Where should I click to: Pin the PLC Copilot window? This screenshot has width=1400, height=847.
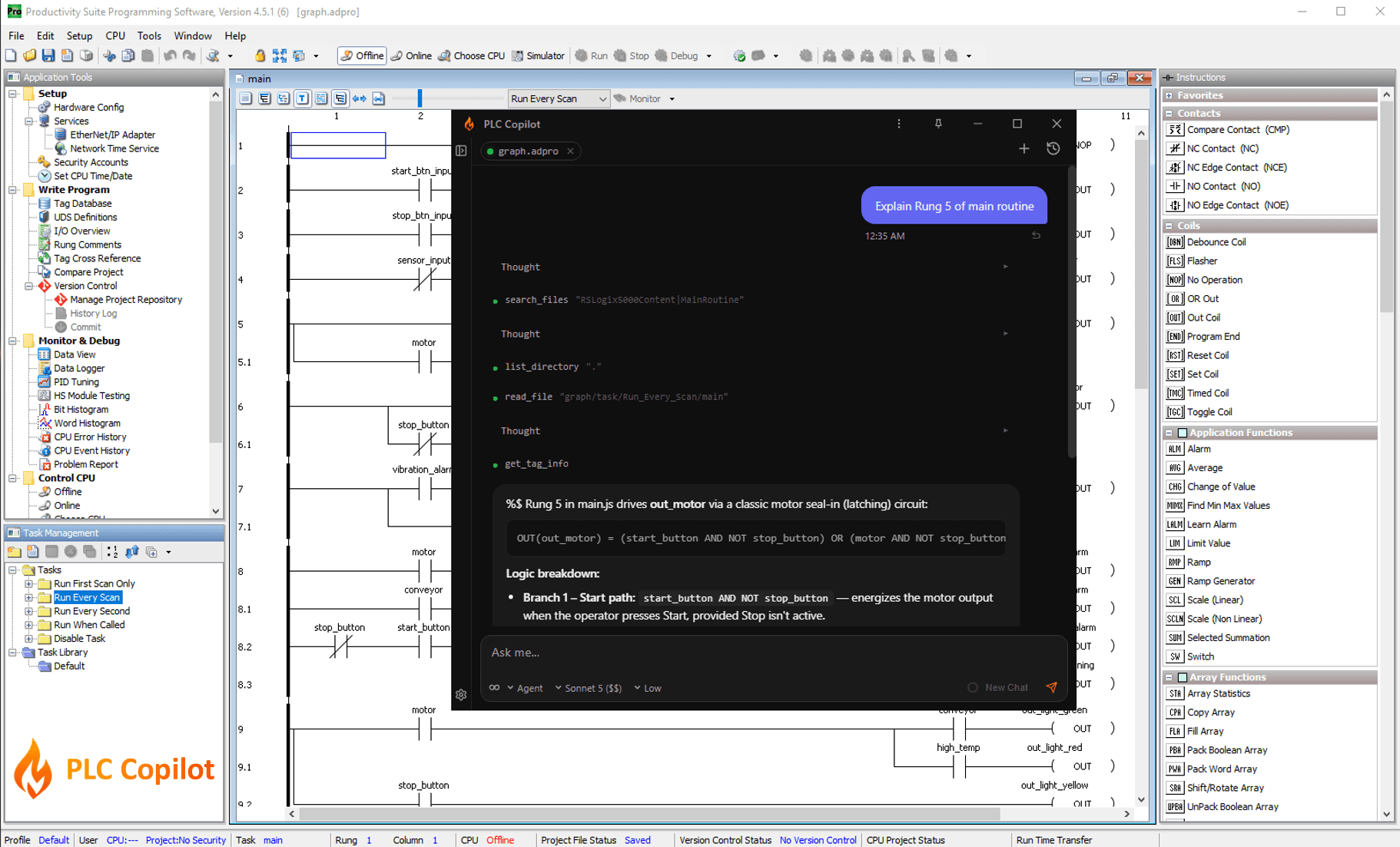pos(937,124)
